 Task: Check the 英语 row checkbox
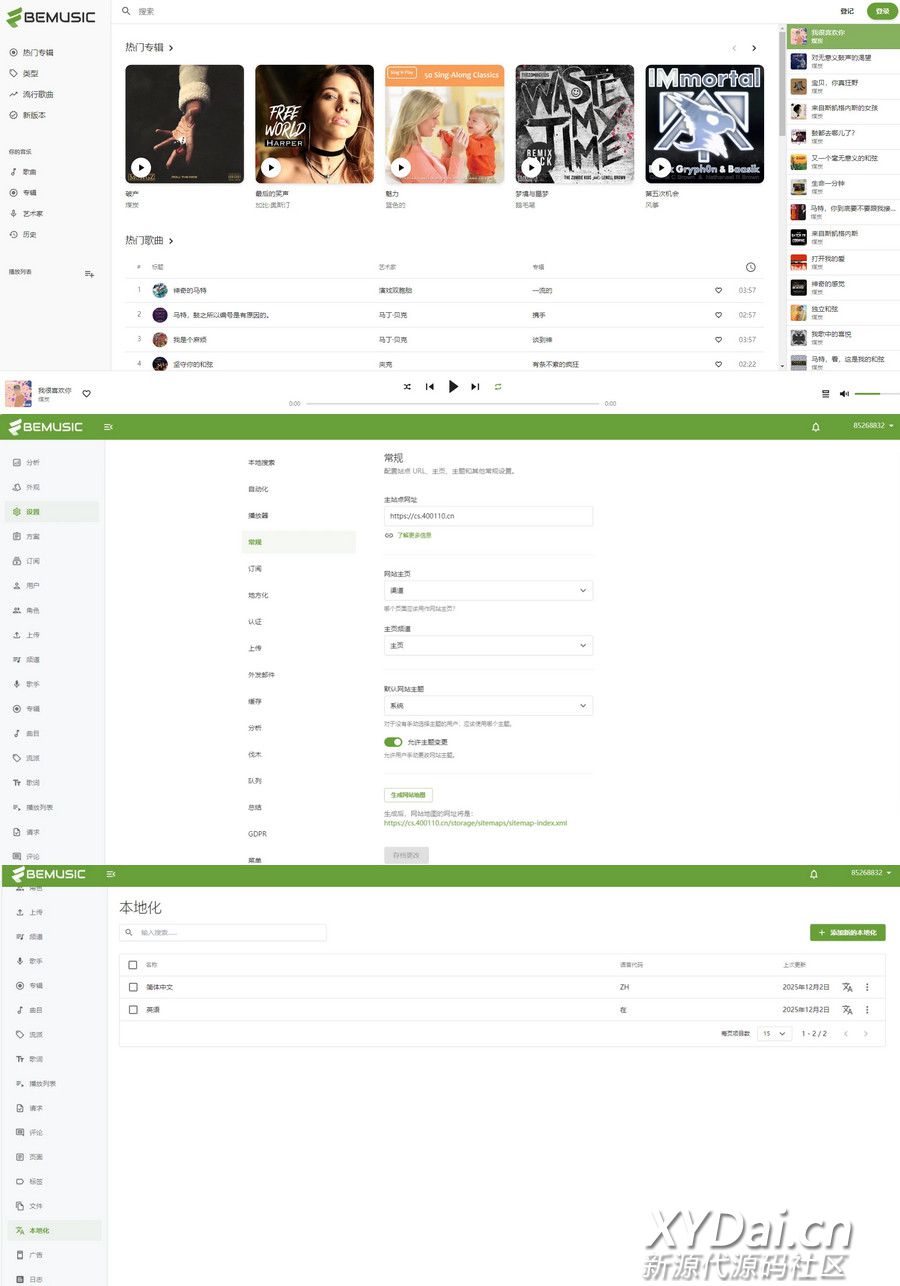pyautogui.click(x=133, y=1010)
